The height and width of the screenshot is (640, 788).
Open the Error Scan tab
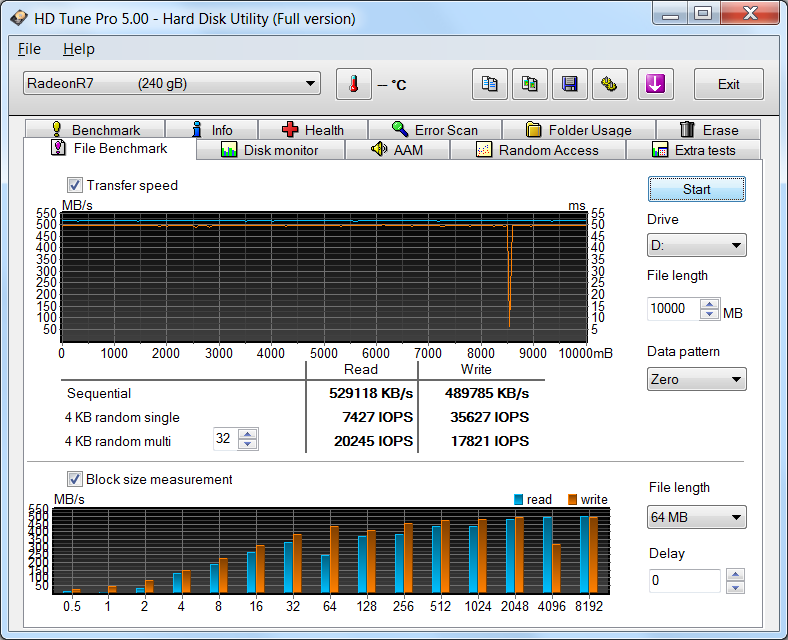tap(434, 130)
